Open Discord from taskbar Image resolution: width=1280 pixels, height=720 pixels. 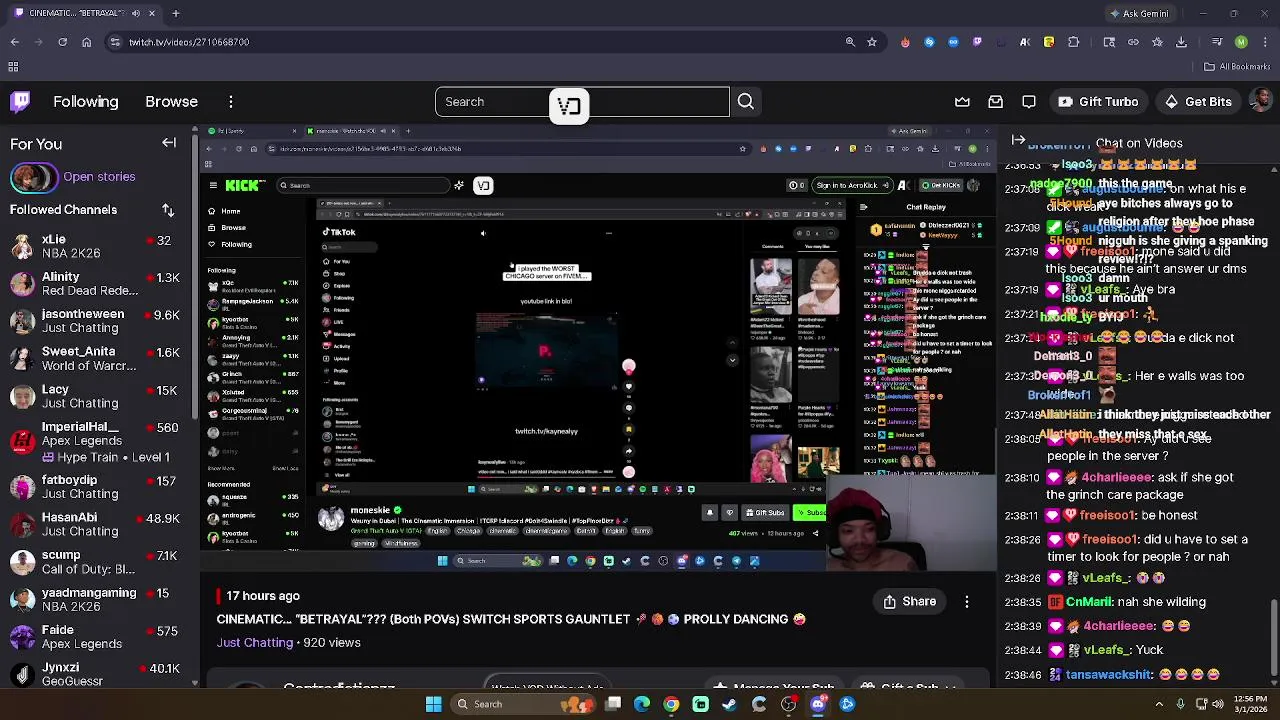818,704
